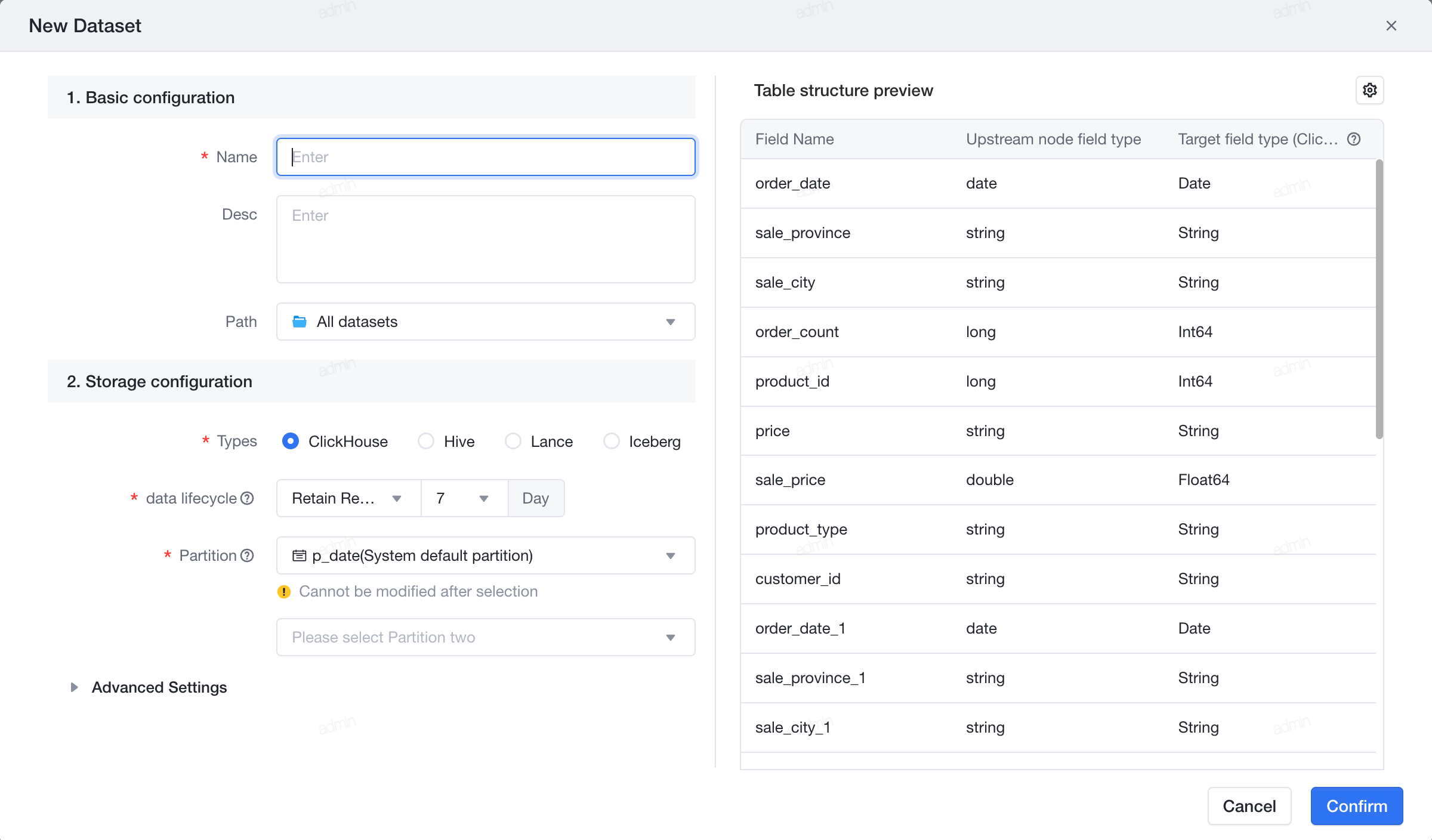This screenshot has width=1432, height=840.
Task: Click help icon beside Target field type
Action: pos(1354,139)
